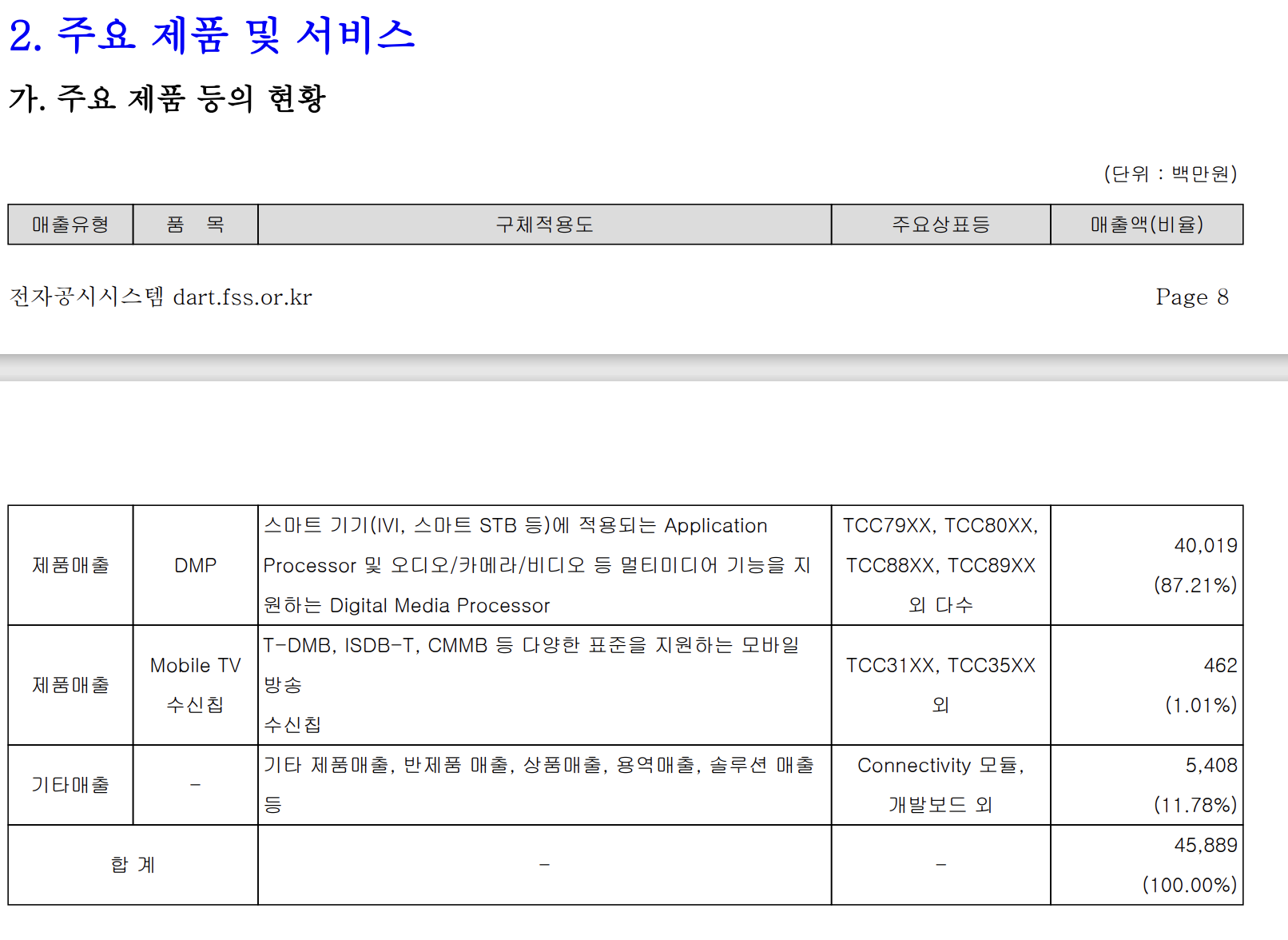Click the total sales value '45,889'
This screenshot has height=940, width=1288.
[x=1206, y=846]
